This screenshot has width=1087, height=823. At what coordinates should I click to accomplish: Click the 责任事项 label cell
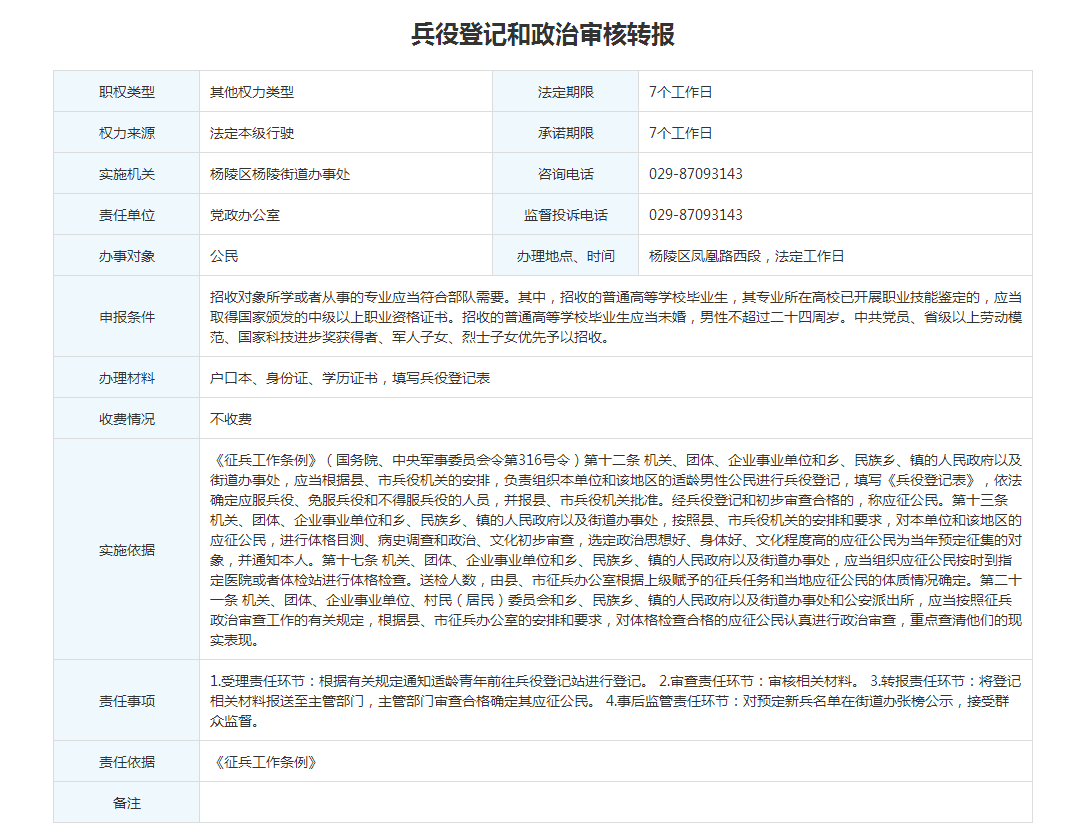(127, 701)
